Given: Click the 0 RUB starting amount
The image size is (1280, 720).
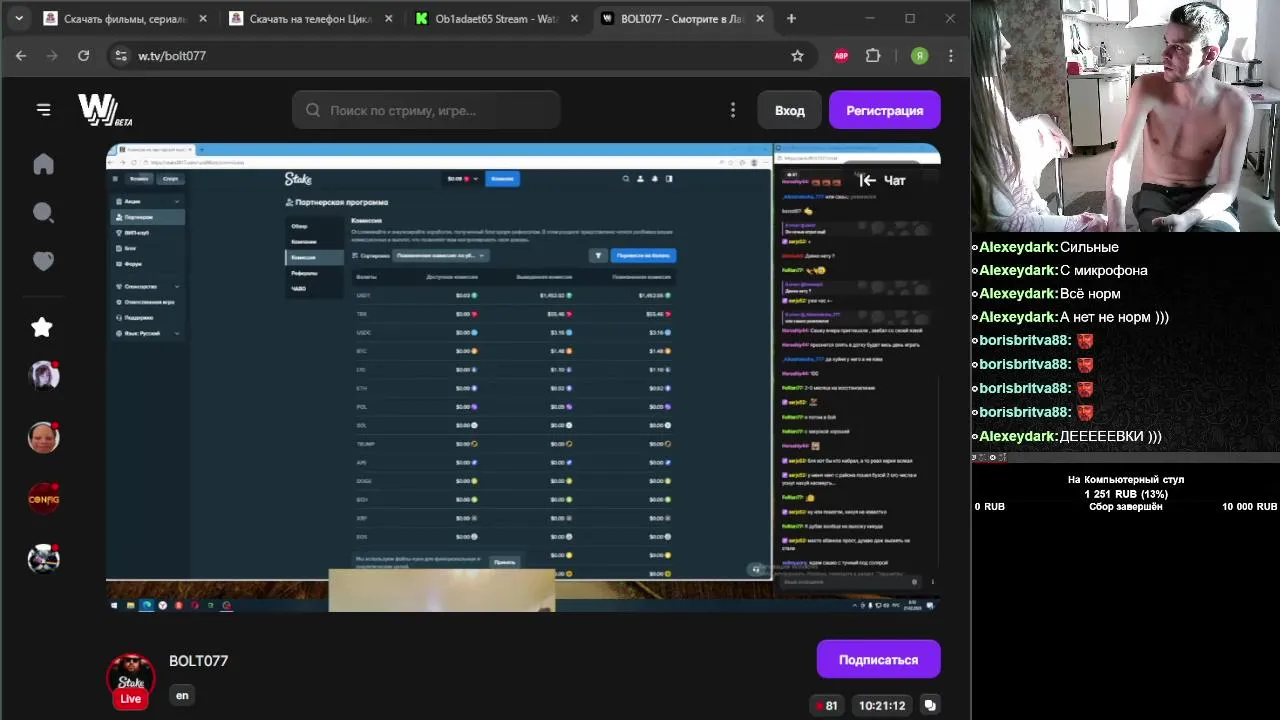Looking at the screenshot, I should tap(990, 507).
